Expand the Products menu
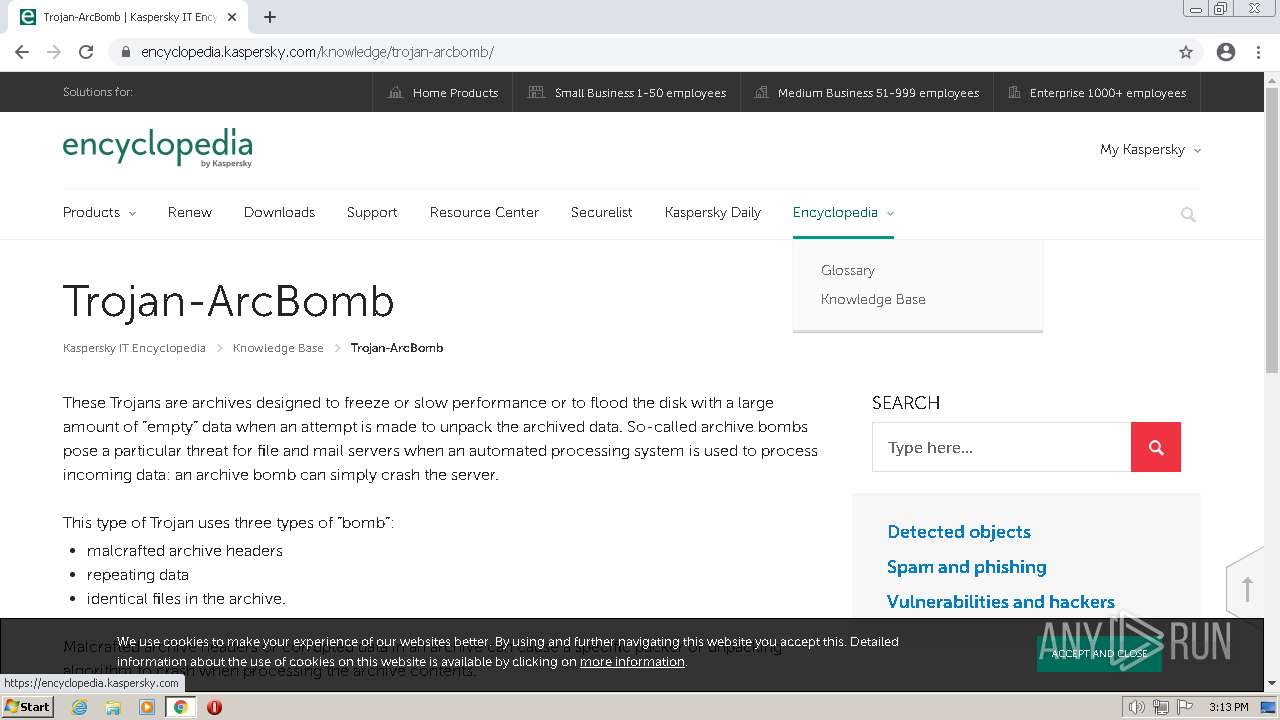Screen dimensions: 1280x720 point(99,212)
